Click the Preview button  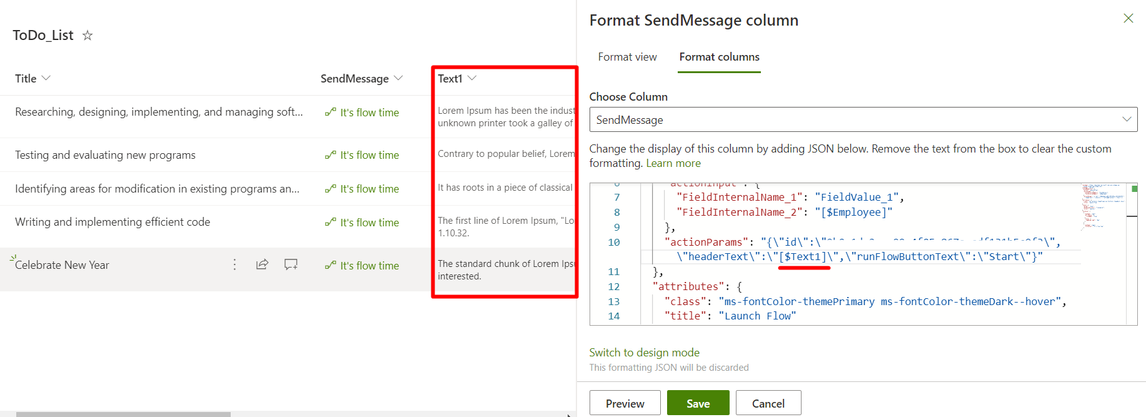click(624, 403)
